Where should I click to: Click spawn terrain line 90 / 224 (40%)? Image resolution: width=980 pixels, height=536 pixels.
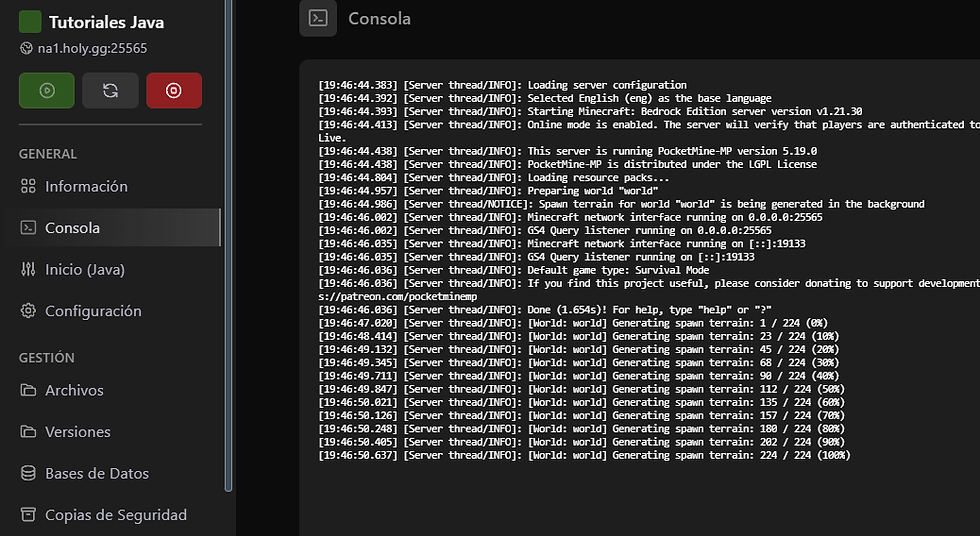click(x=579, y=375)
